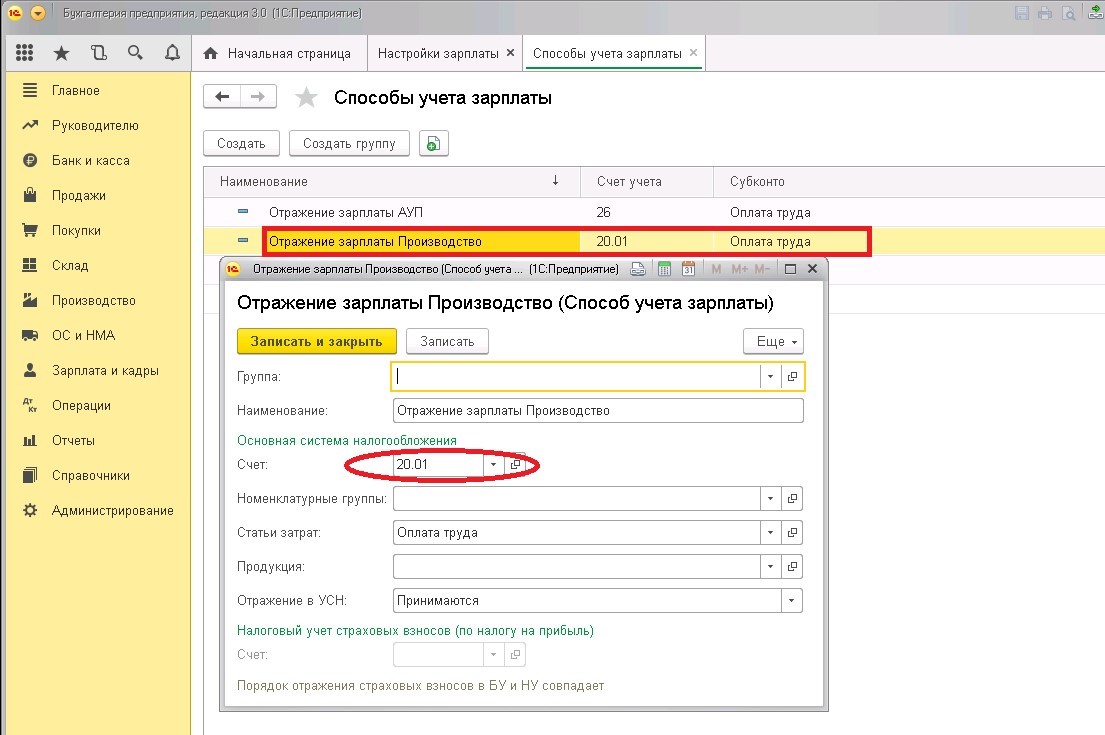Click the Записать button

(447, 341)
